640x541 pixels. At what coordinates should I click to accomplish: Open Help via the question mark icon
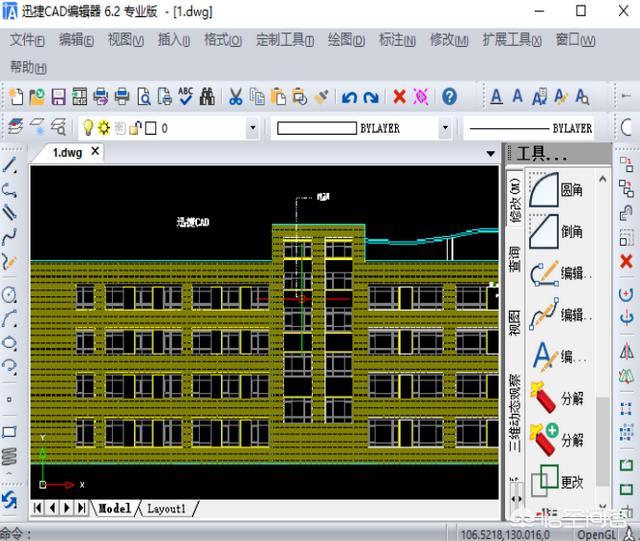[x=450, y=97]
